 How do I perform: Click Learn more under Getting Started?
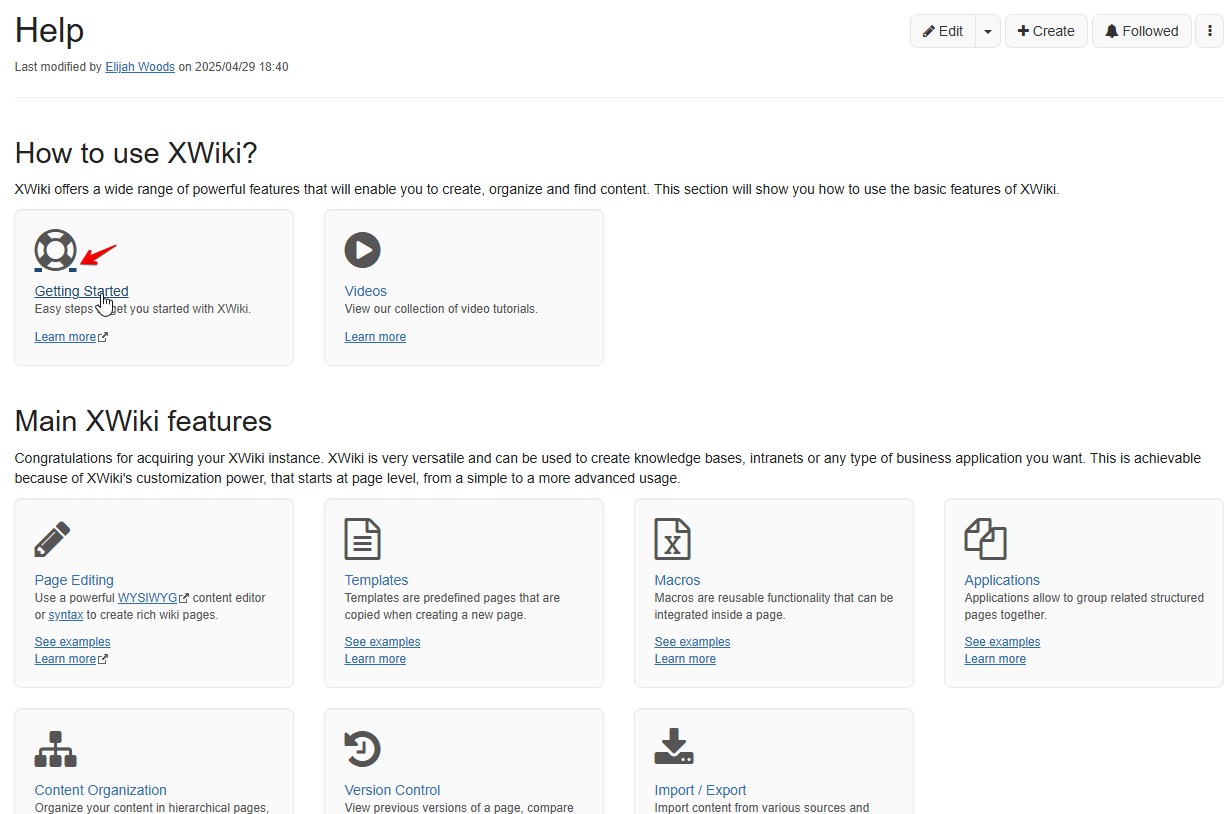(x=65, y=337)
